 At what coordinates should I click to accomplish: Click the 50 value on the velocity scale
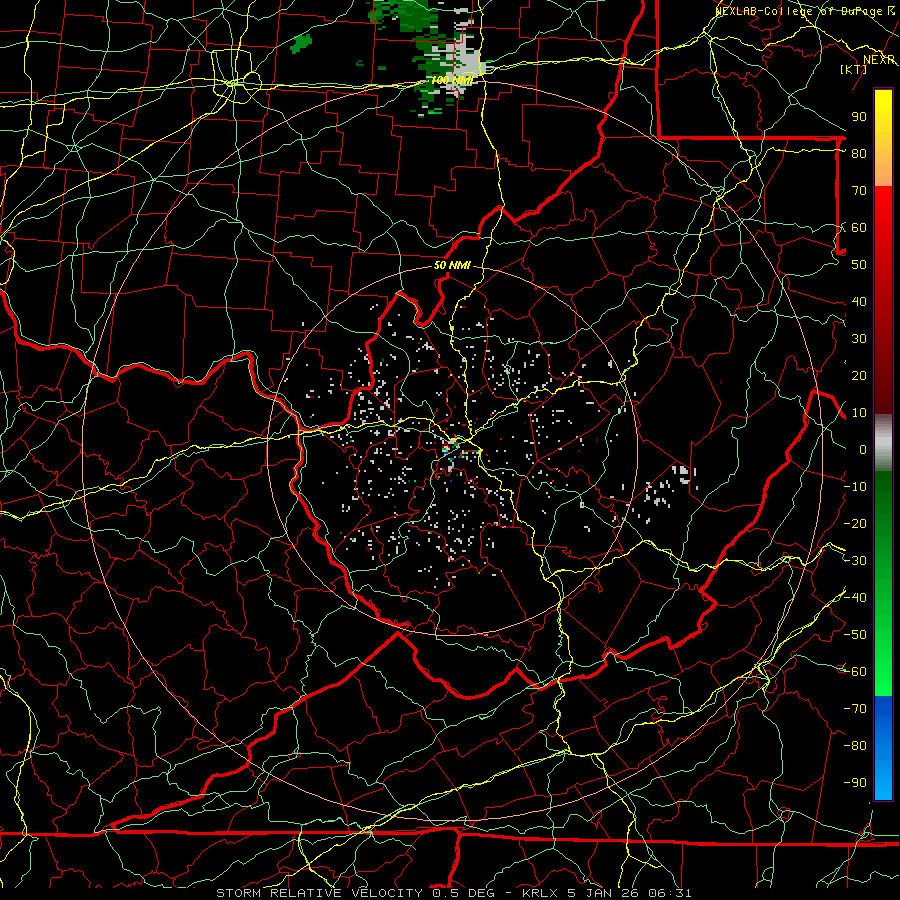(859, 265)
